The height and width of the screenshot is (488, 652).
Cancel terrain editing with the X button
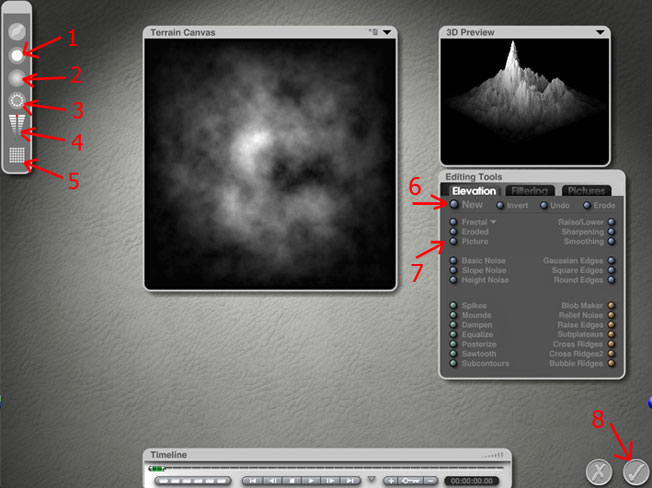pos(599,472)
